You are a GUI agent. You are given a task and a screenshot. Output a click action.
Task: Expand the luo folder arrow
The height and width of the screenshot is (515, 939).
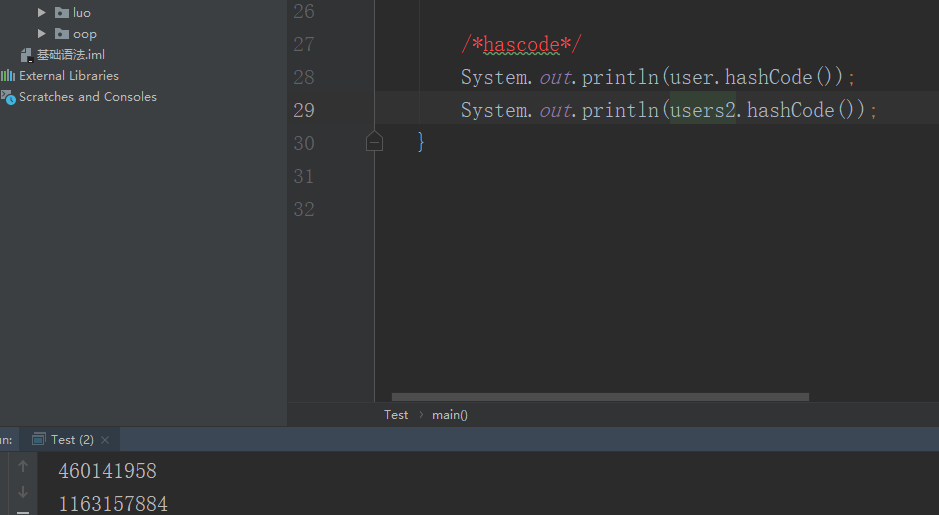coord(41,13)
